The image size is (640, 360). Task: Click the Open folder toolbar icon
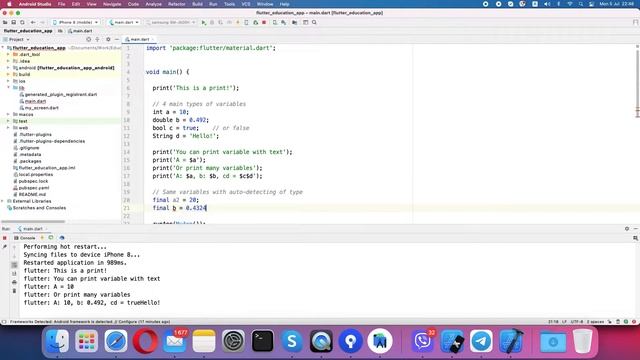5,22
